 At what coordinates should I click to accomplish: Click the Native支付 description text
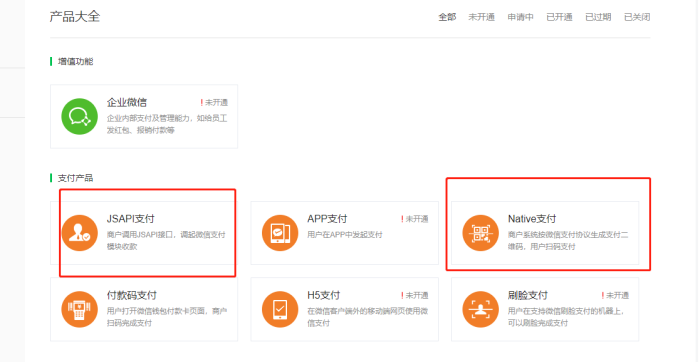(x=568, y=241)
